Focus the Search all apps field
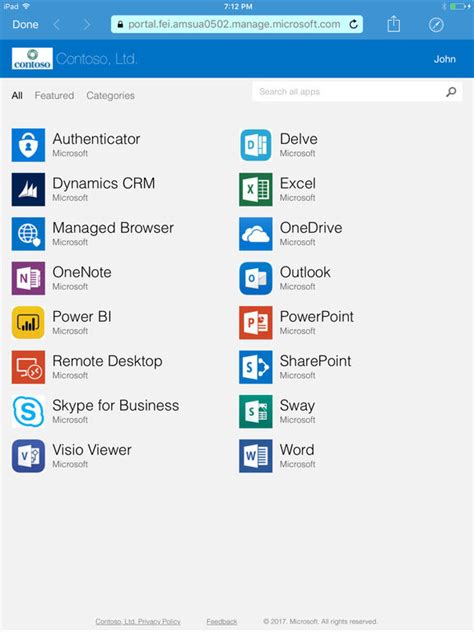This screenshot has width=474, height=632. [x=357, y=92]
